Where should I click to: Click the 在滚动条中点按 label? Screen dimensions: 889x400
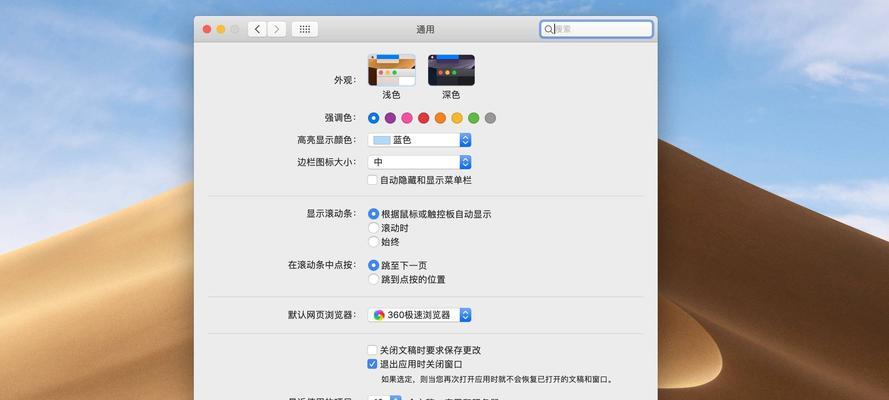coord(323,265)
